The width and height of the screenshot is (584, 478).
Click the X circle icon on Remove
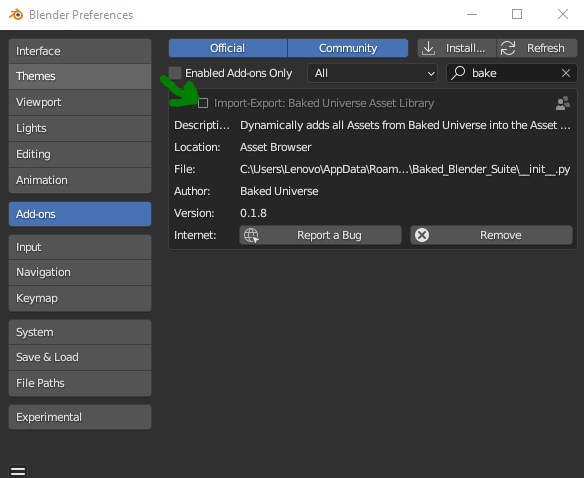click(422, 235)
